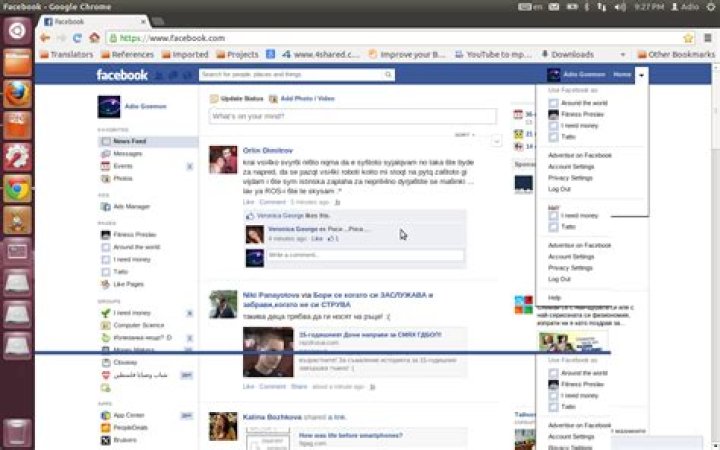Open the Imported bookmark folder
The width and height of the screenshot is (720, 450).
point(185,54)
